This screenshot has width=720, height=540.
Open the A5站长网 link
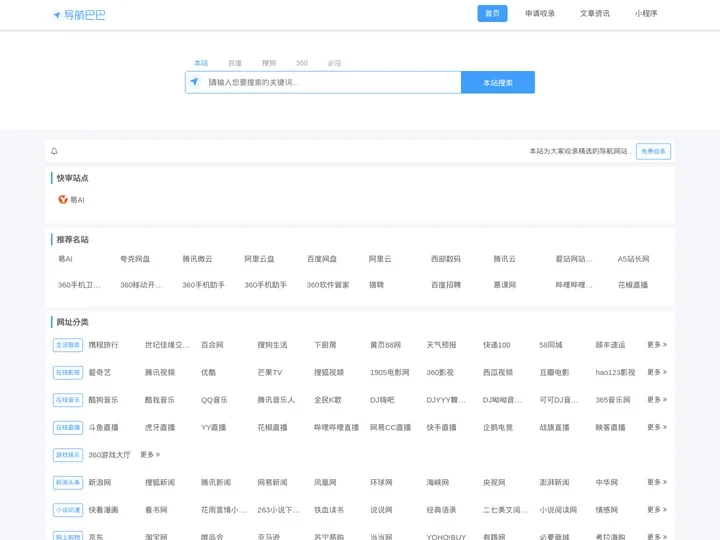634,259
